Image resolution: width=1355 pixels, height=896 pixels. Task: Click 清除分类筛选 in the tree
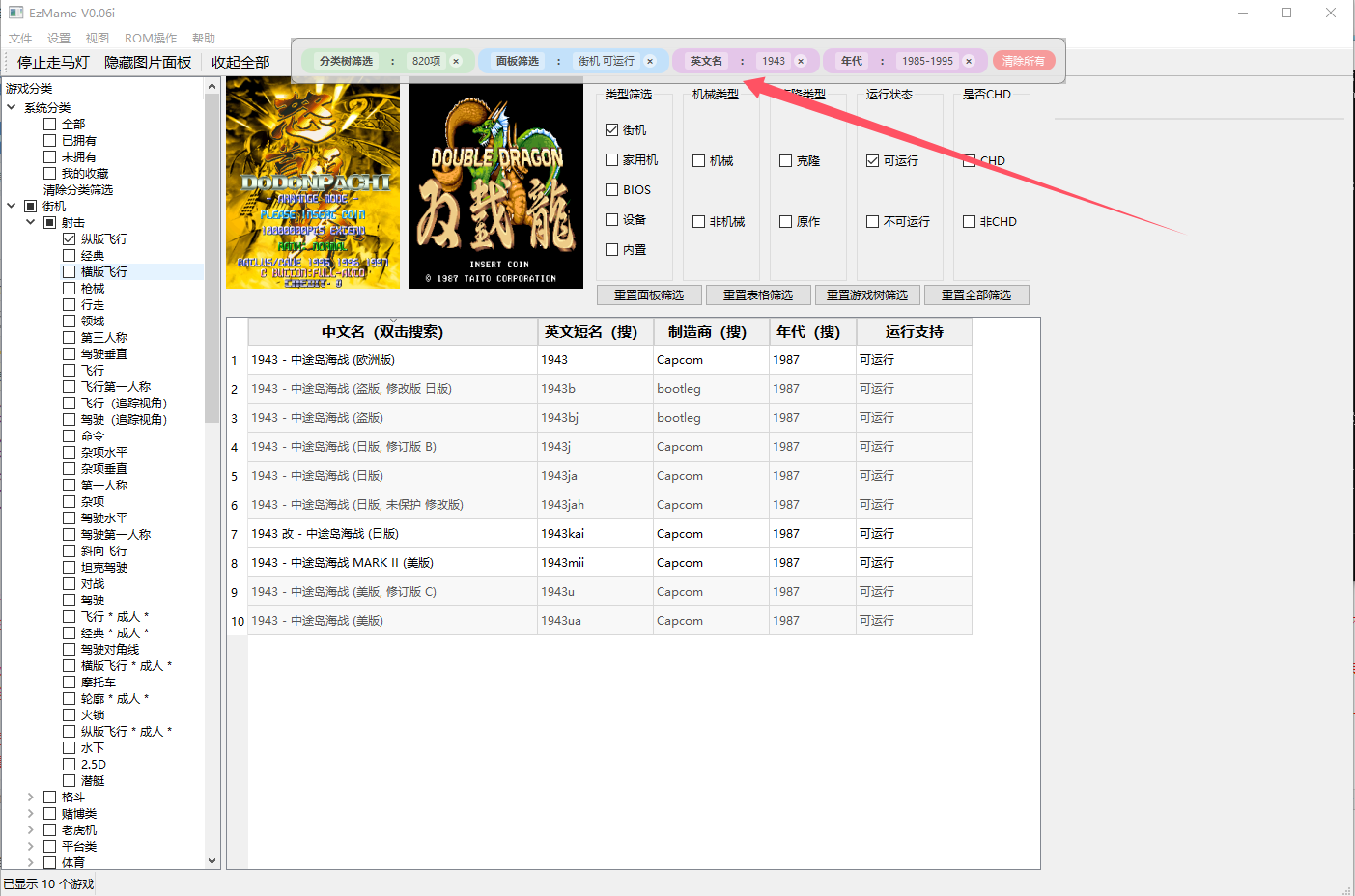[x=78, y=189]
